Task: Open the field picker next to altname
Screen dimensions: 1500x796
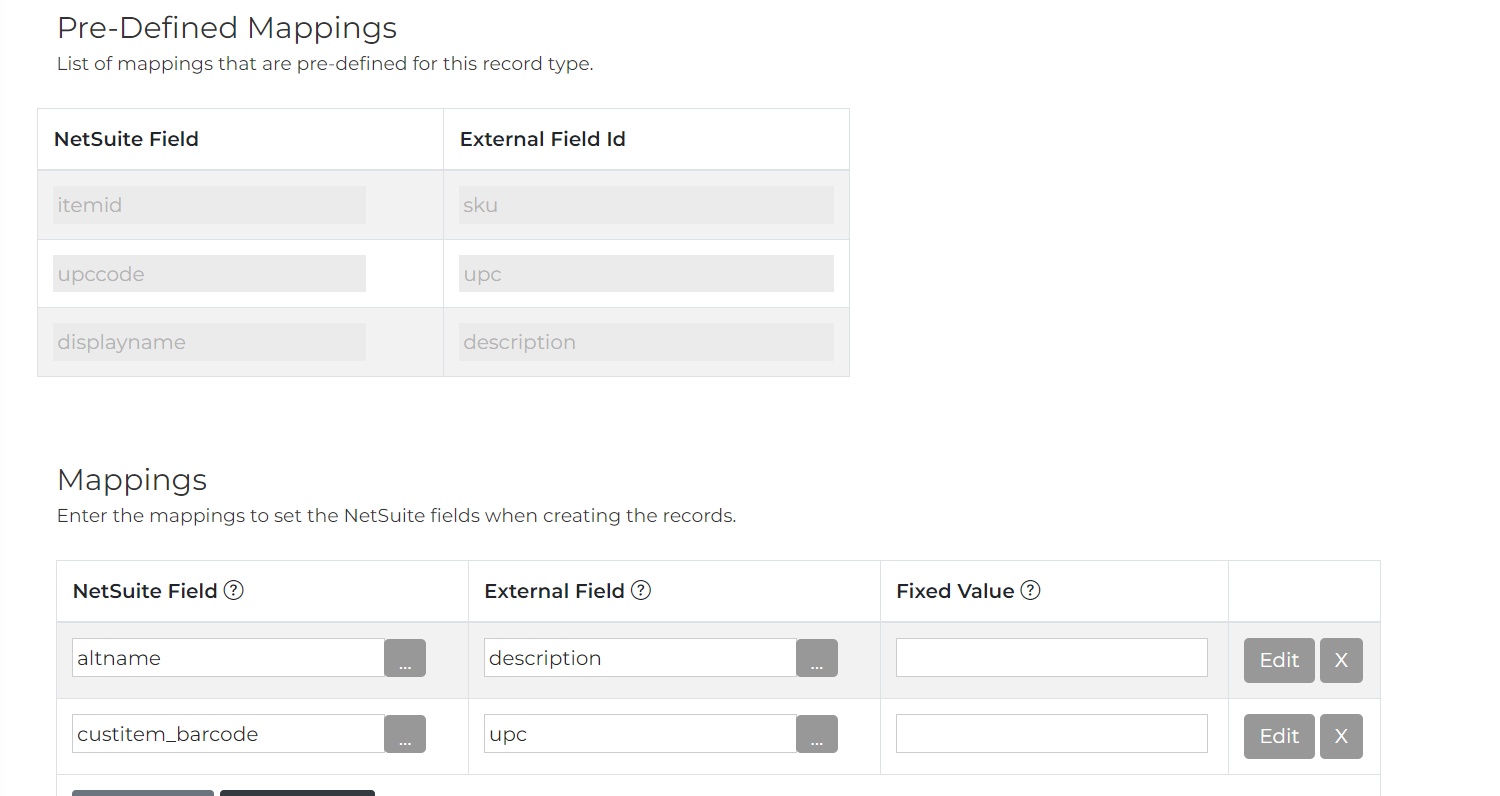Action: pos(405,658)
